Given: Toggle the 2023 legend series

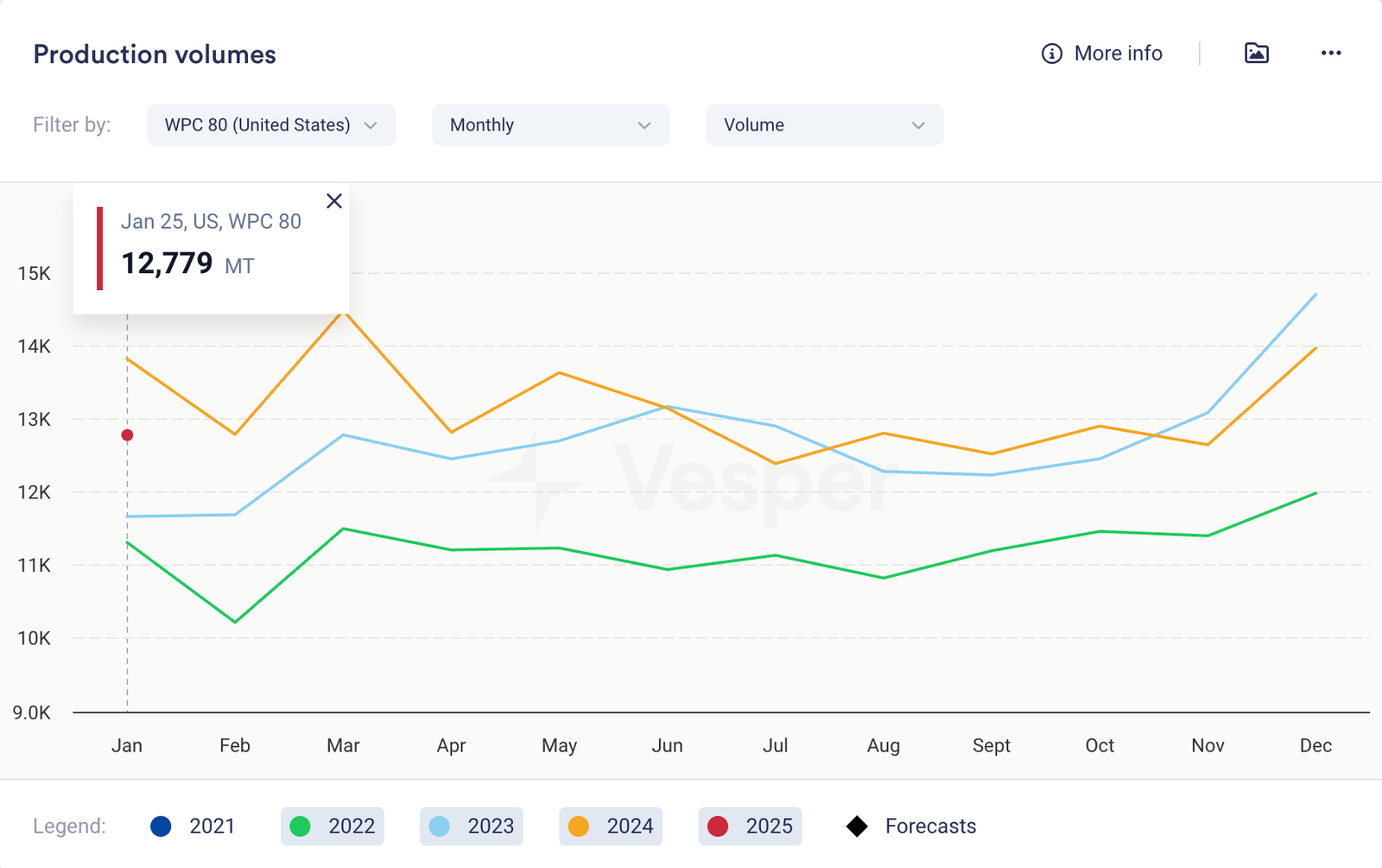Looking at the screenshot, I should (472, 827).
